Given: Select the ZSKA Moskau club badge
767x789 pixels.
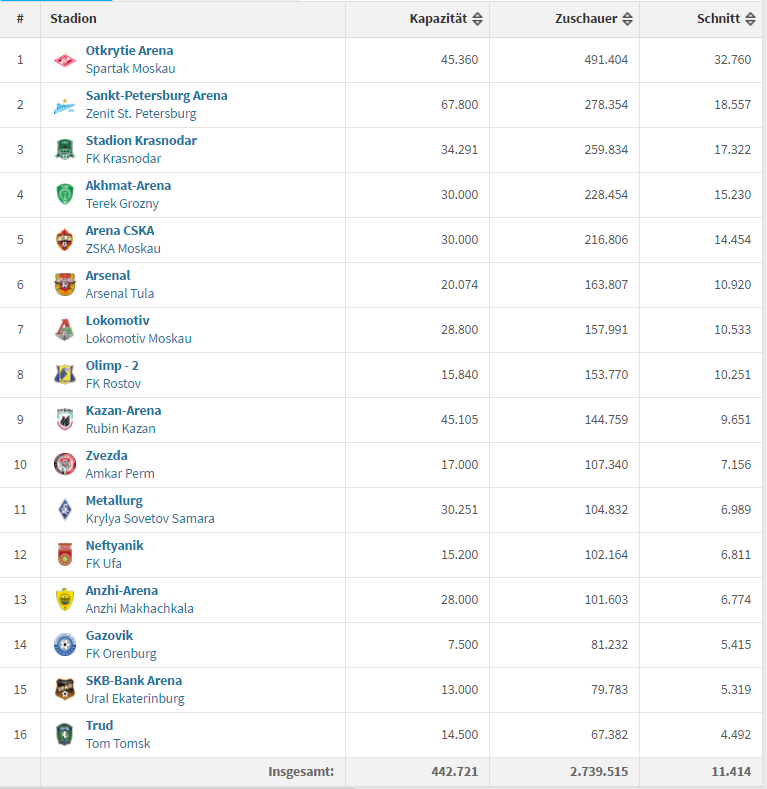Looking at the screenshot, I should click(x=65, y=240).
